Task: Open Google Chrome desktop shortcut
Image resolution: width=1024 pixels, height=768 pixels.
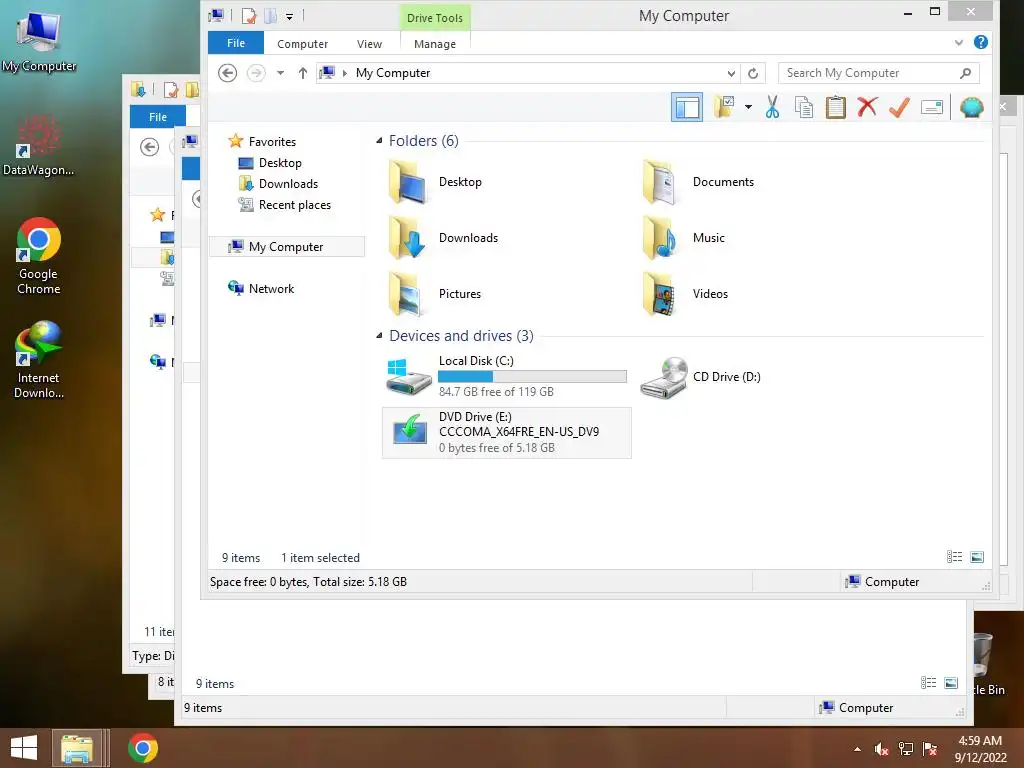Action: [39, 256]
